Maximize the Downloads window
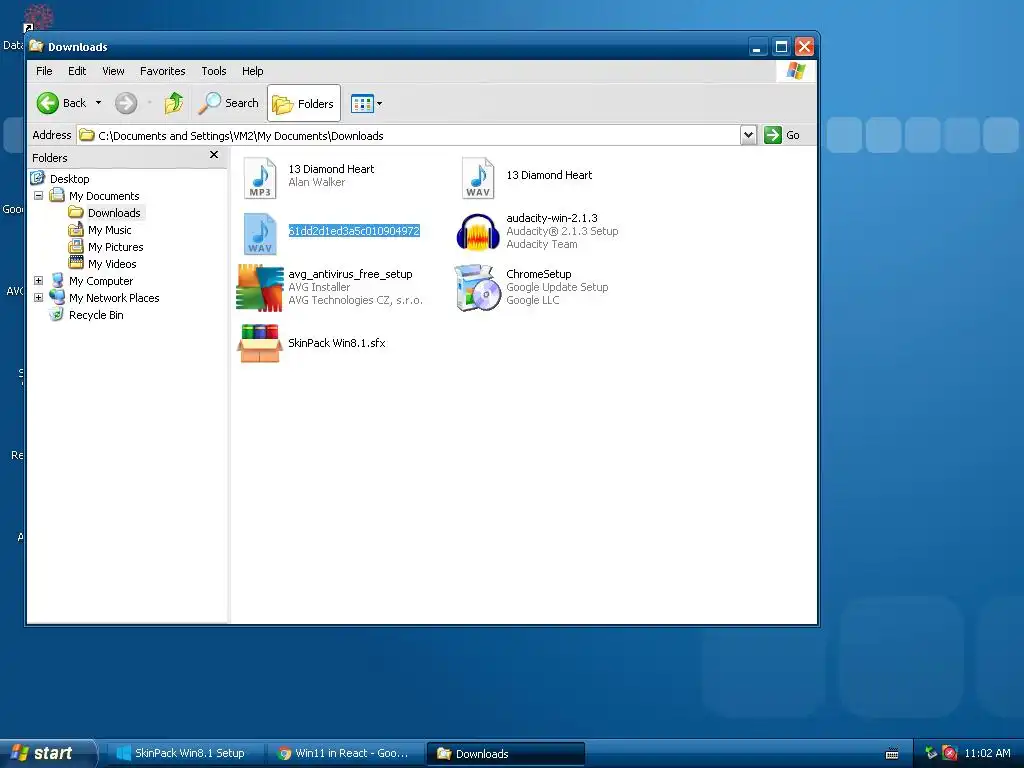This screenshot has width=1024, height=768. coord(781,46)
